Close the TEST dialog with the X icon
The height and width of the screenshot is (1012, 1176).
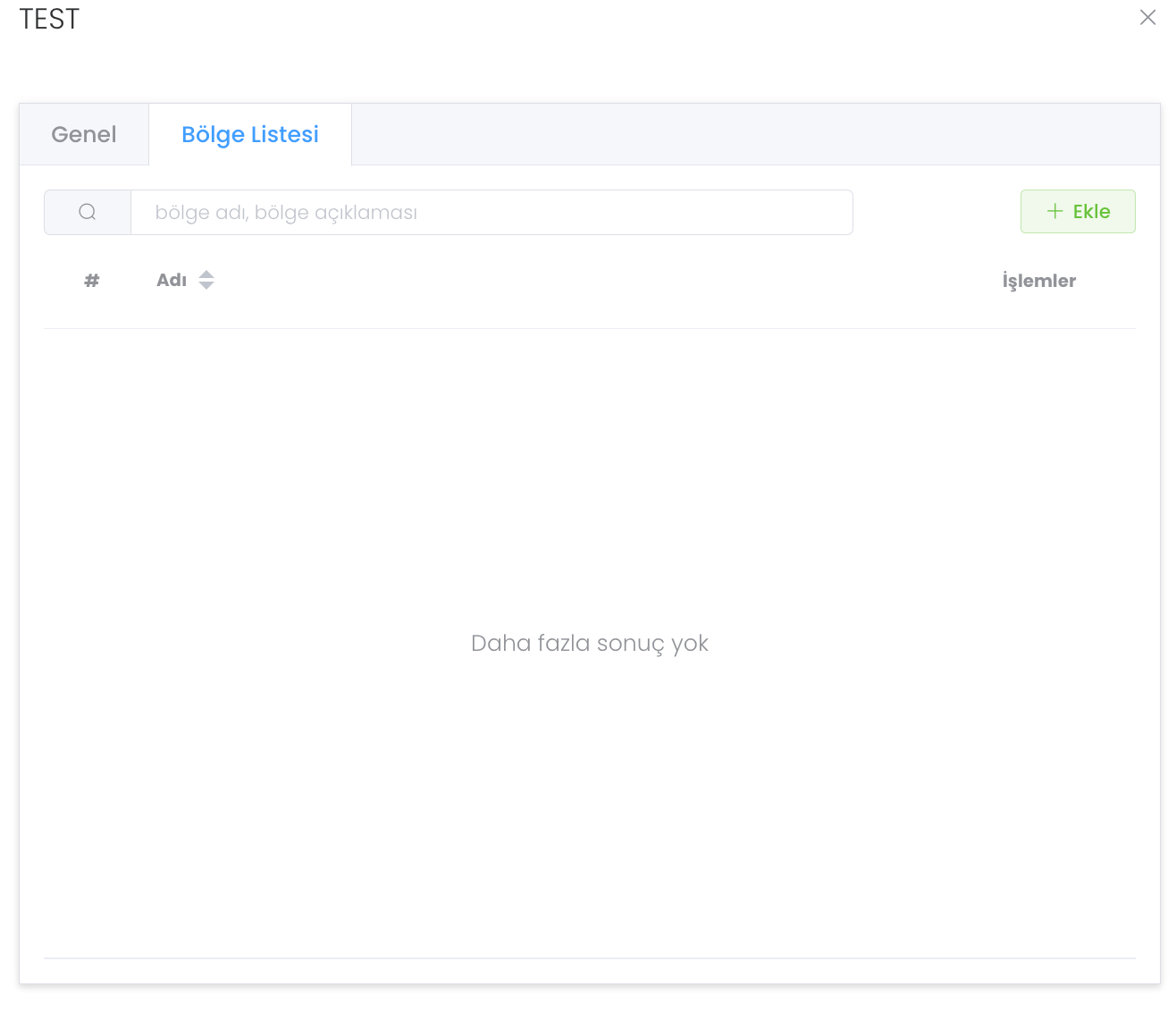click(x=1147, y=18)
